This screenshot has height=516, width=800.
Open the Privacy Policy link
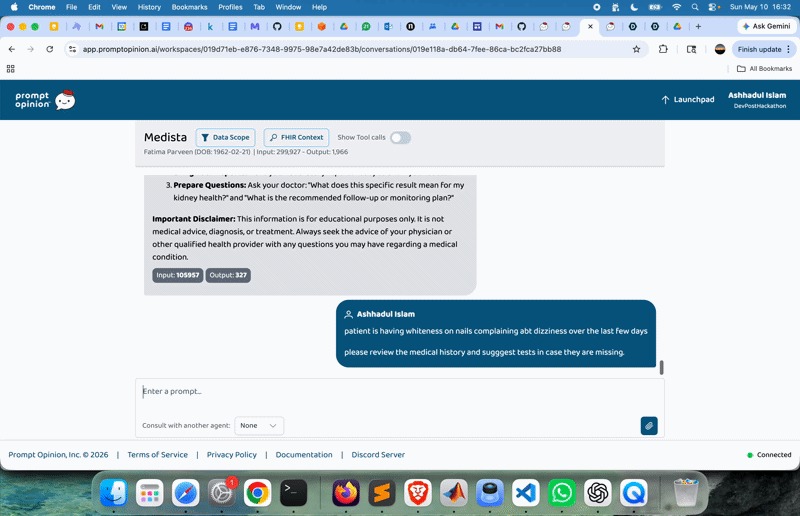(232, 455)
